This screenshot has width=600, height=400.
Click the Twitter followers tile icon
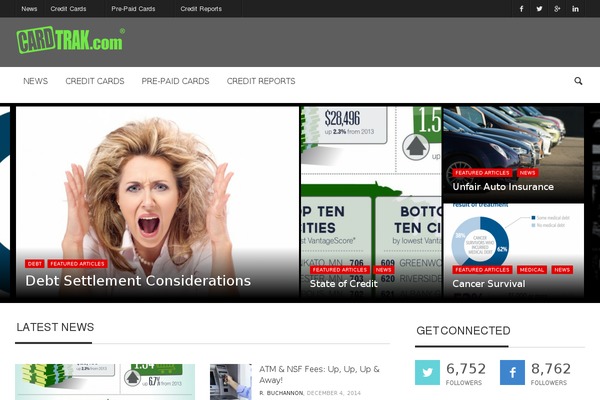427,372
